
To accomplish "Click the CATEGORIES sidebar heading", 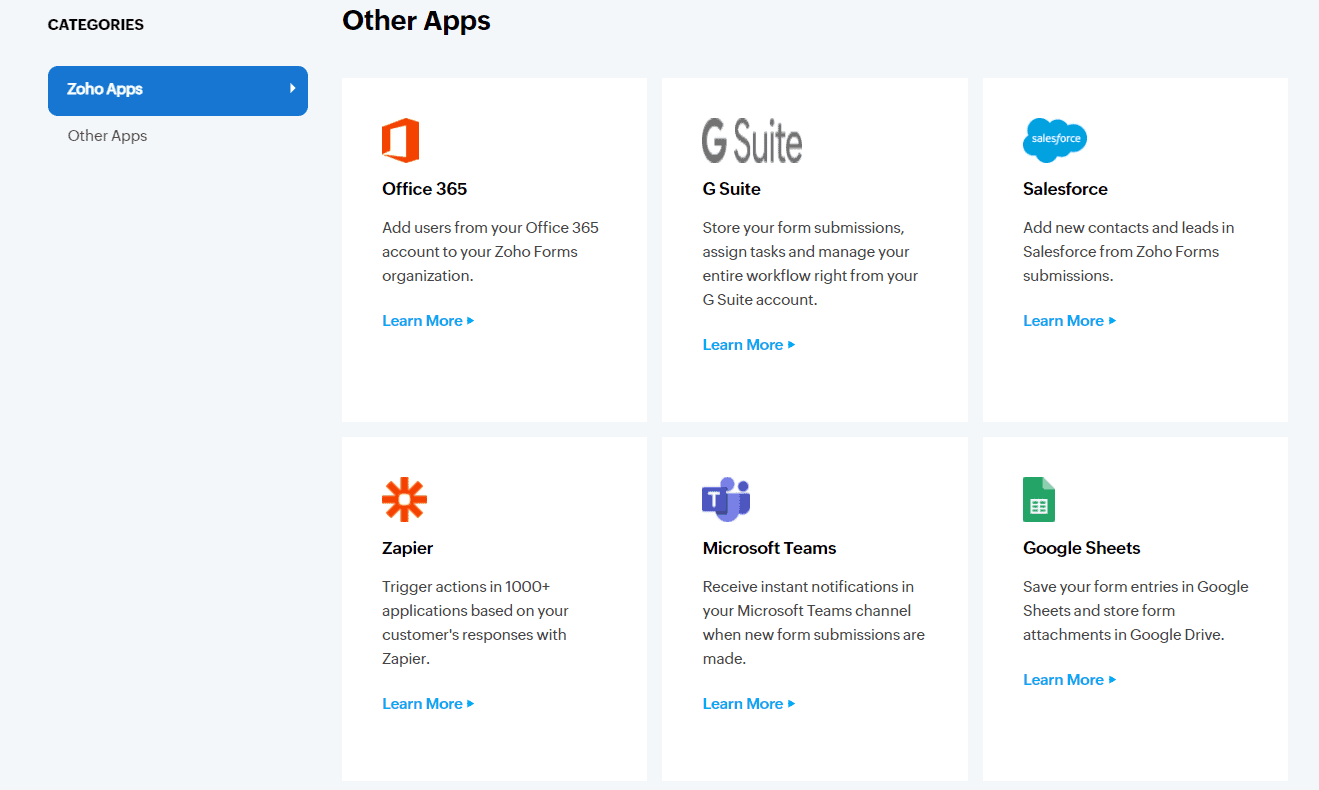I will coord(96,25).
